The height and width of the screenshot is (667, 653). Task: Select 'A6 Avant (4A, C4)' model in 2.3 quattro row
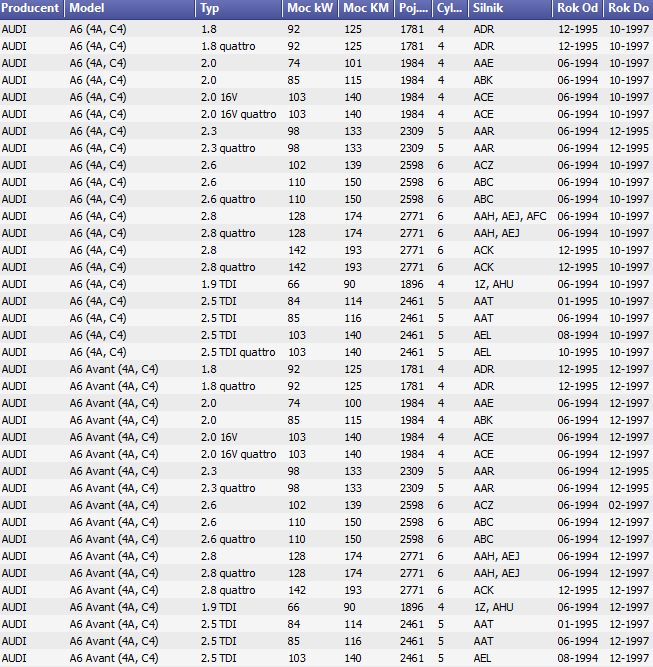pyautogui.click(x=114, y=488)
